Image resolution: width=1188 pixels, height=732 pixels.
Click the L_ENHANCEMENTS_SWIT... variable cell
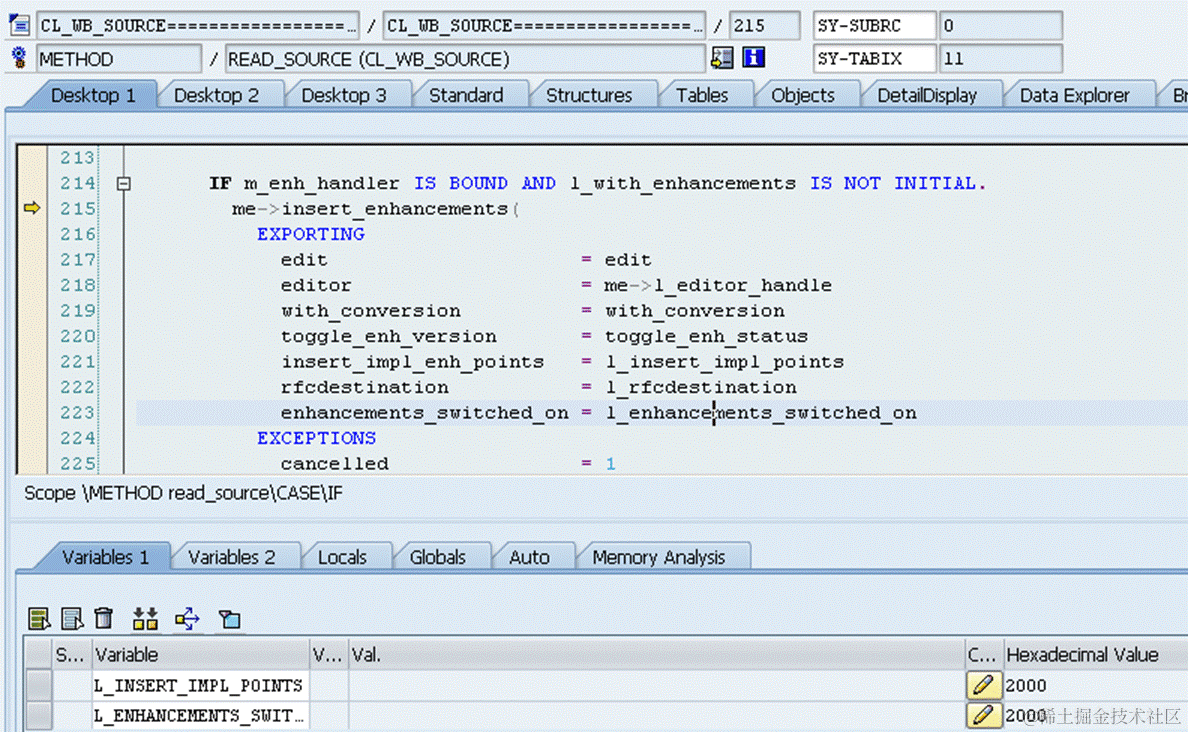(x=200, y=715)
